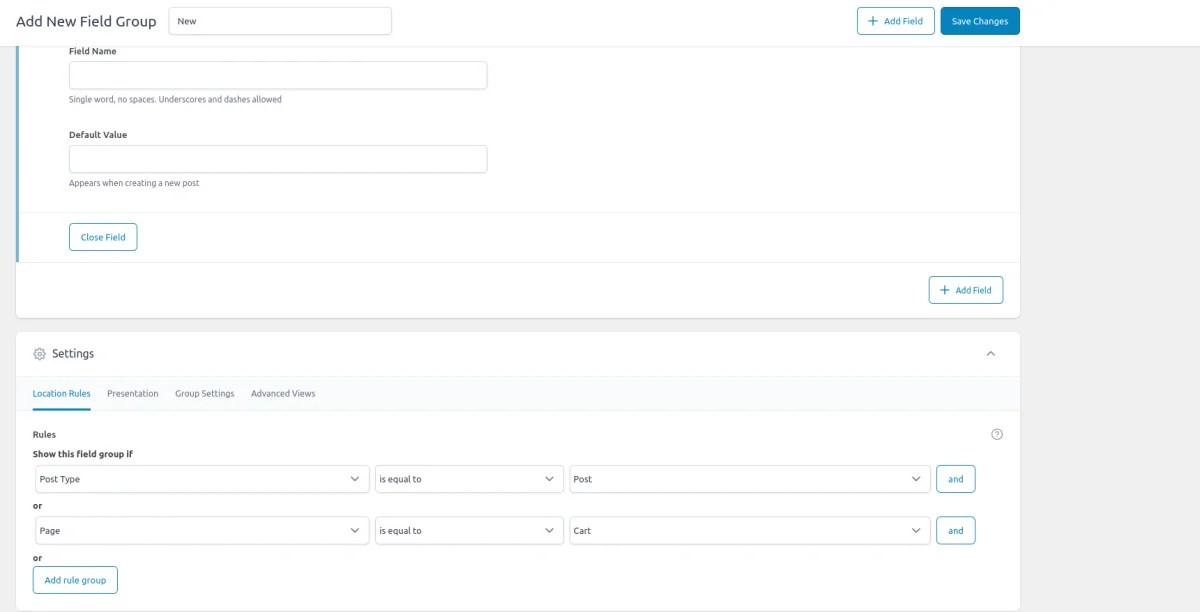Save Changes to the field group
The image size is (1200, 612).
[980, 21]
